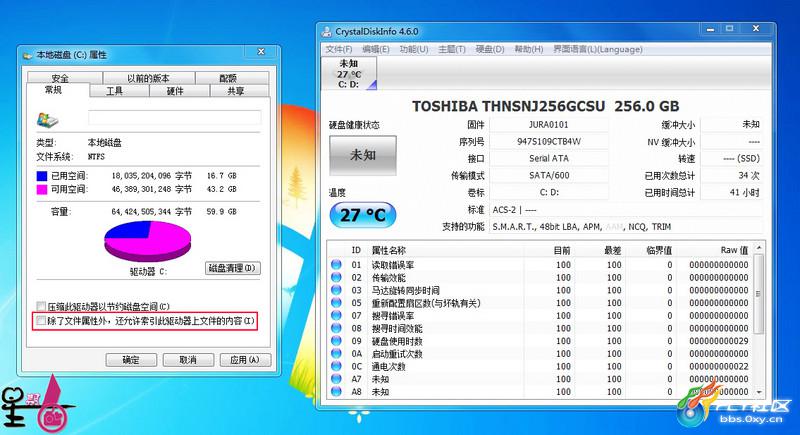
Task: Click the firmware value JURA0101
Action: 548,124
